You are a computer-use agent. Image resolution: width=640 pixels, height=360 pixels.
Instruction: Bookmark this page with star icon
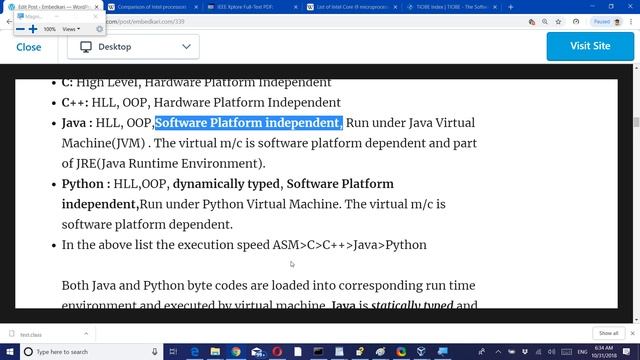pos(558,22)
